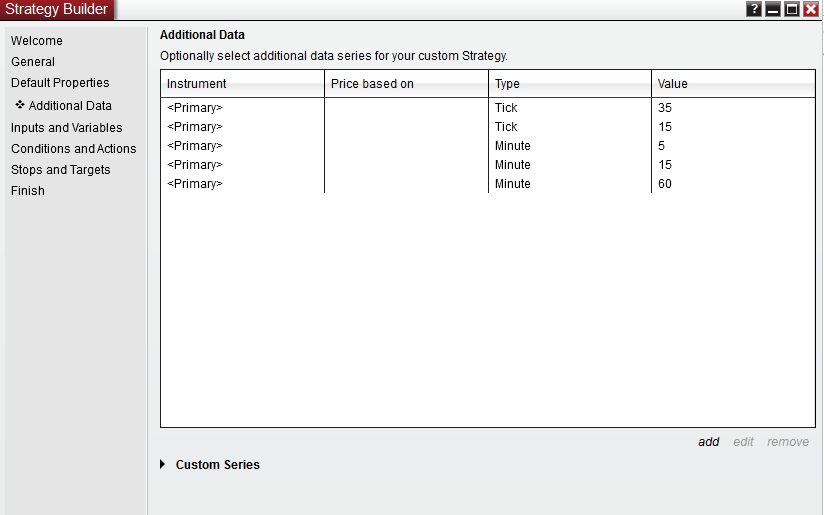
Task: Click the Instrument column header
Action: coord(197,84)
